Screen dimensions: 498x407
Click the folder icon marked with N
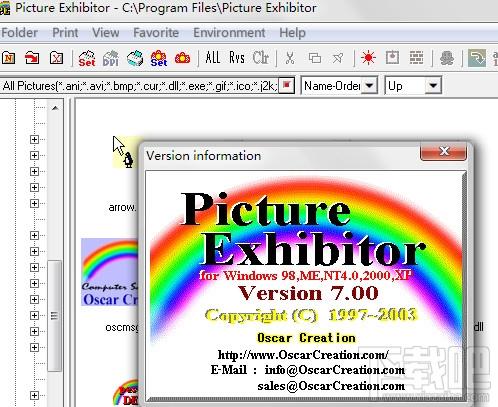[8, 58]
